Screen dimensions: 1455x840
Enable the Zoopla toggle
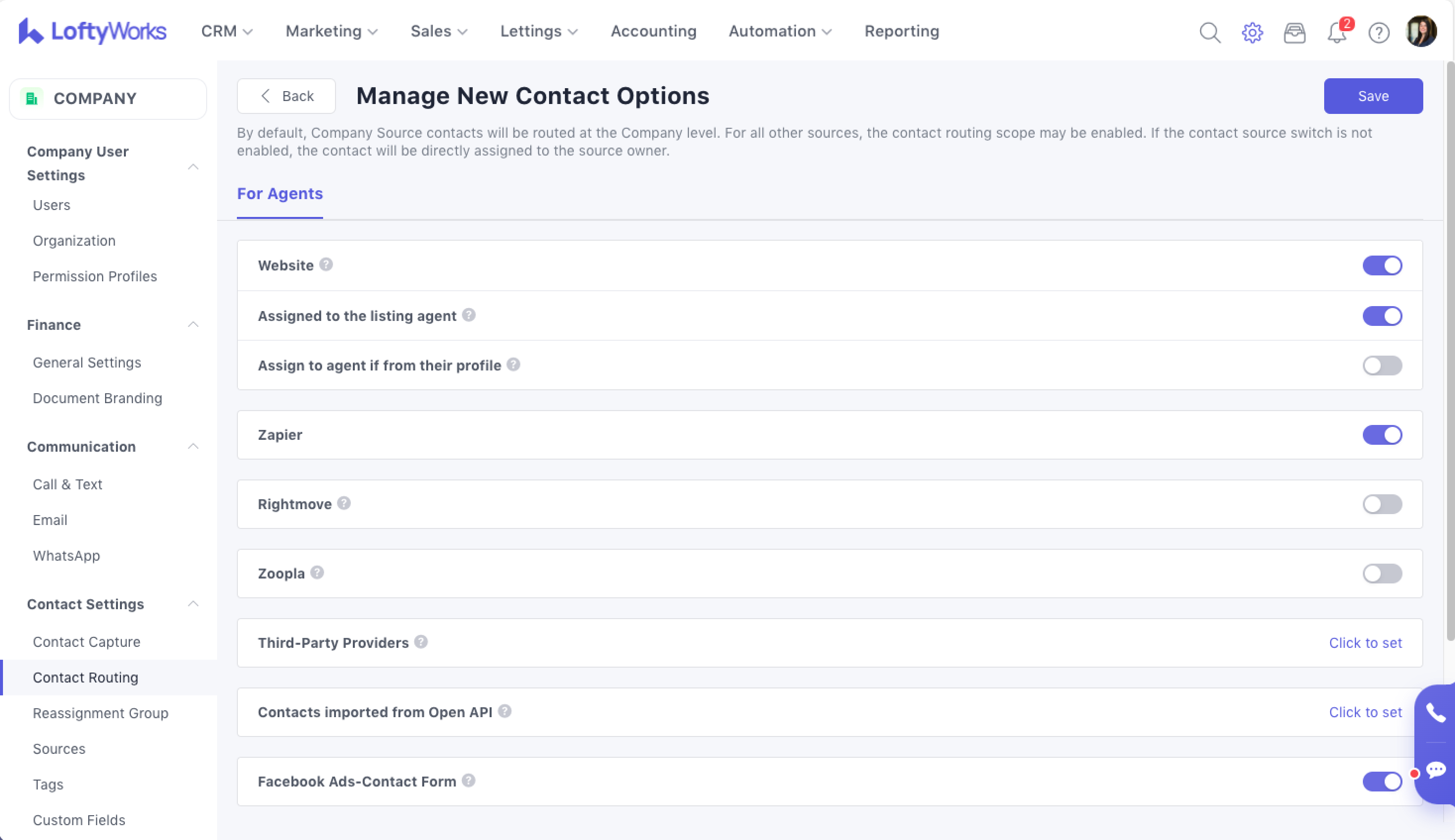(x=1382, y=574)
